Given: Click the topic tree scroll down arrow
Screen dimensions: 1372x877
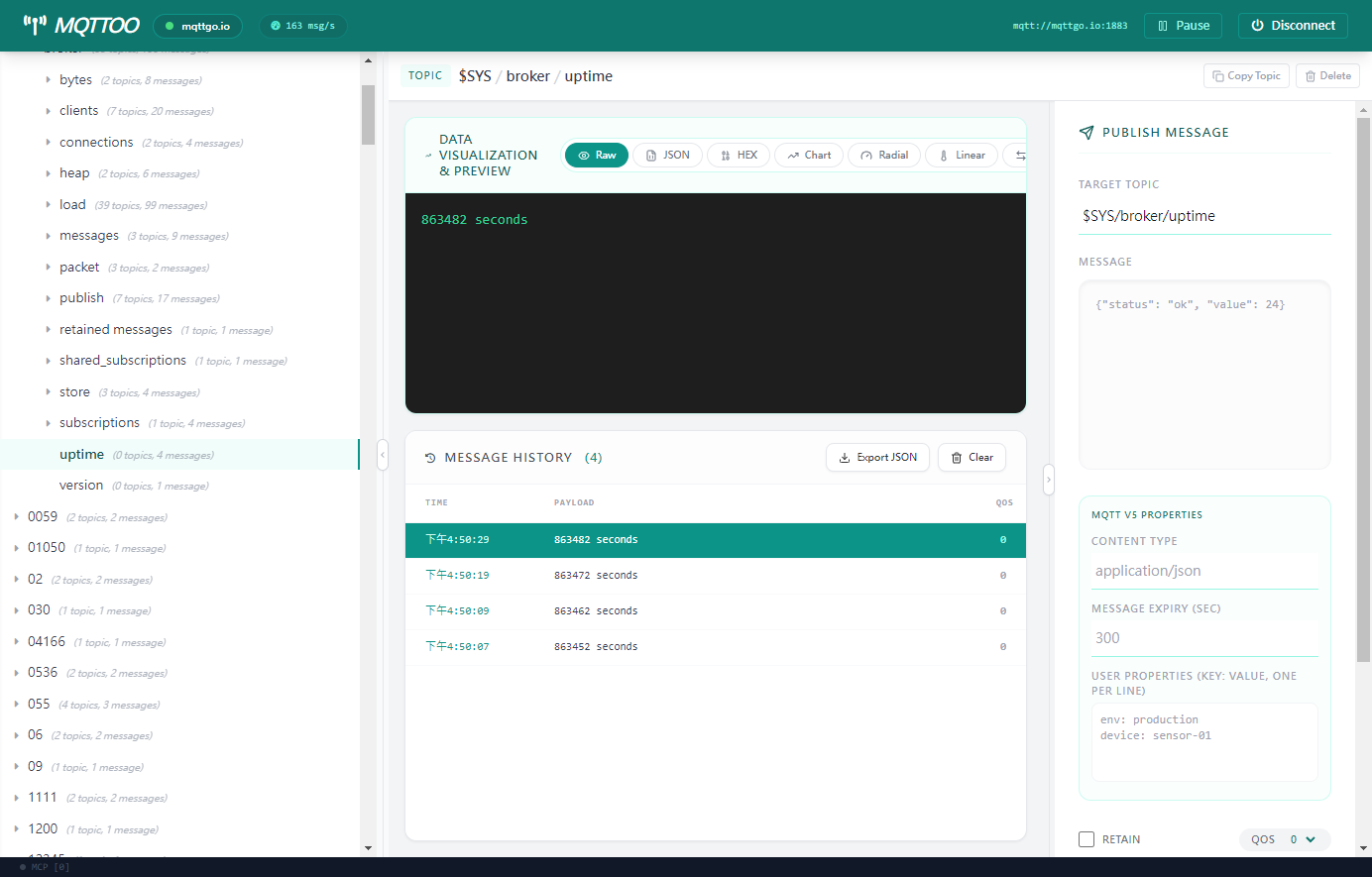Looking at the screenshot, I should pyautogui.click(x=368, y=848).
